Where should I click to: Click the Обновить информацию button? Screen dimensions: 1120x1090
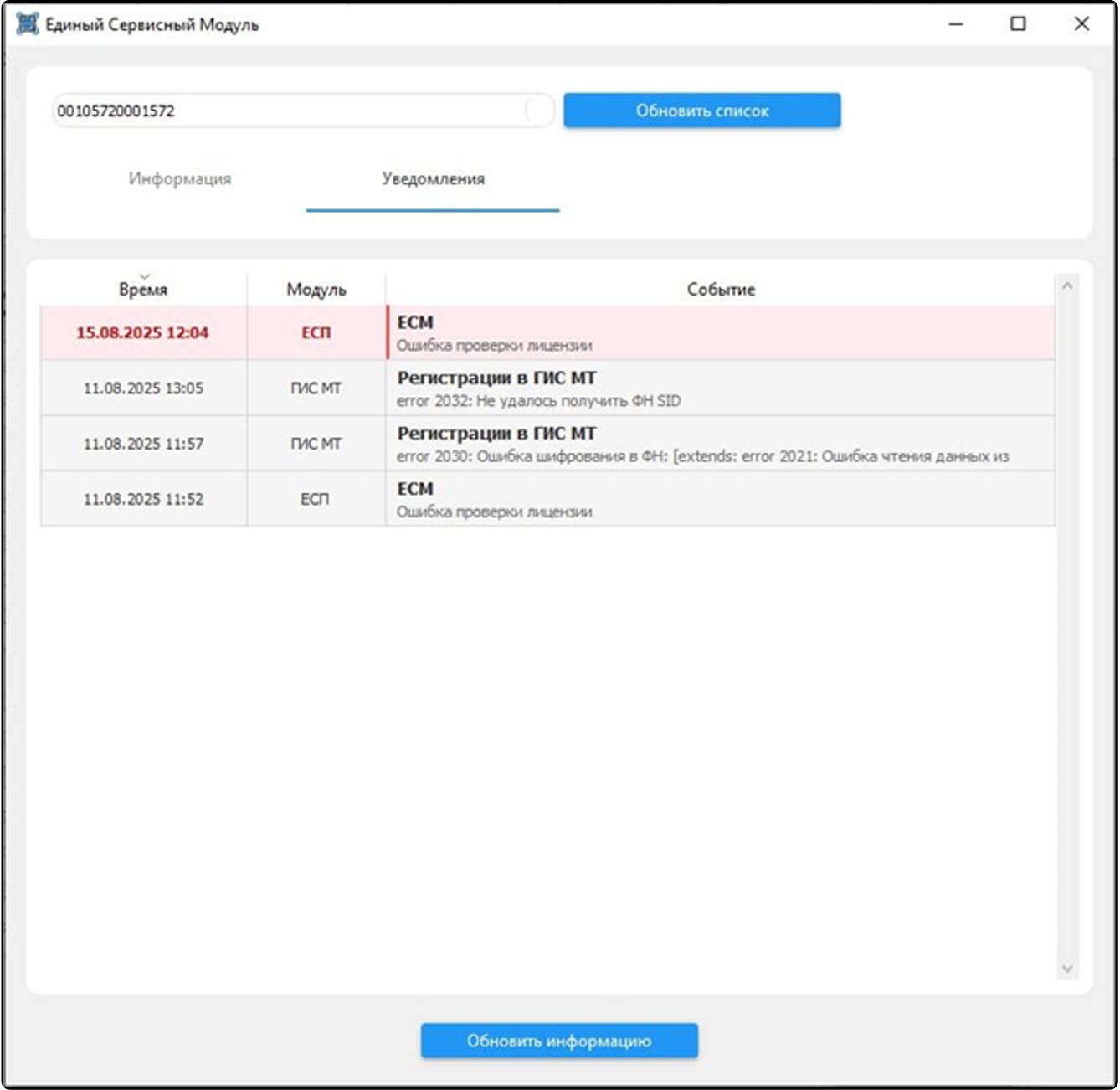coord(559,1041)
